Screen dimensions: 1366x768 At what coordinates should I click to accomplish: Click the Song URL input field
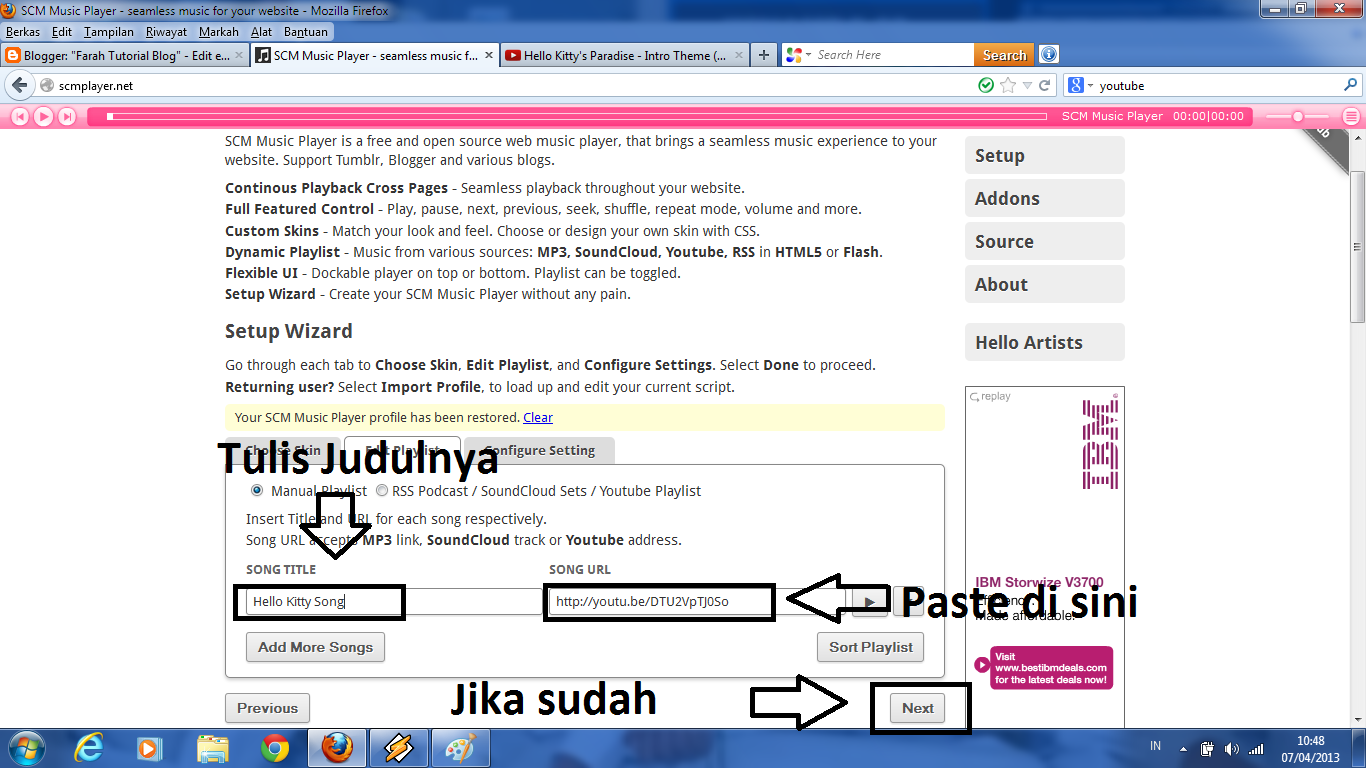tap(697, 601)
